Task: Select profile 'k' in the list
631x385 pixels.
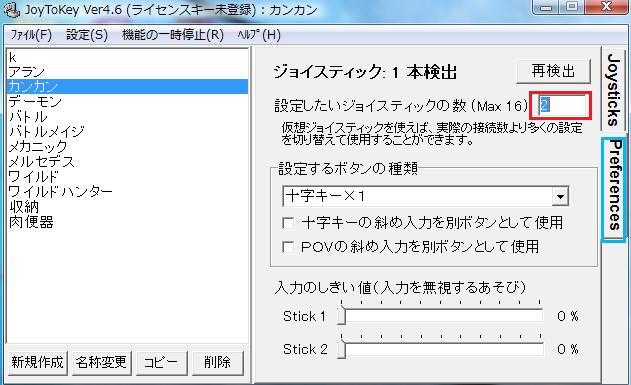Action: point(128,57)
